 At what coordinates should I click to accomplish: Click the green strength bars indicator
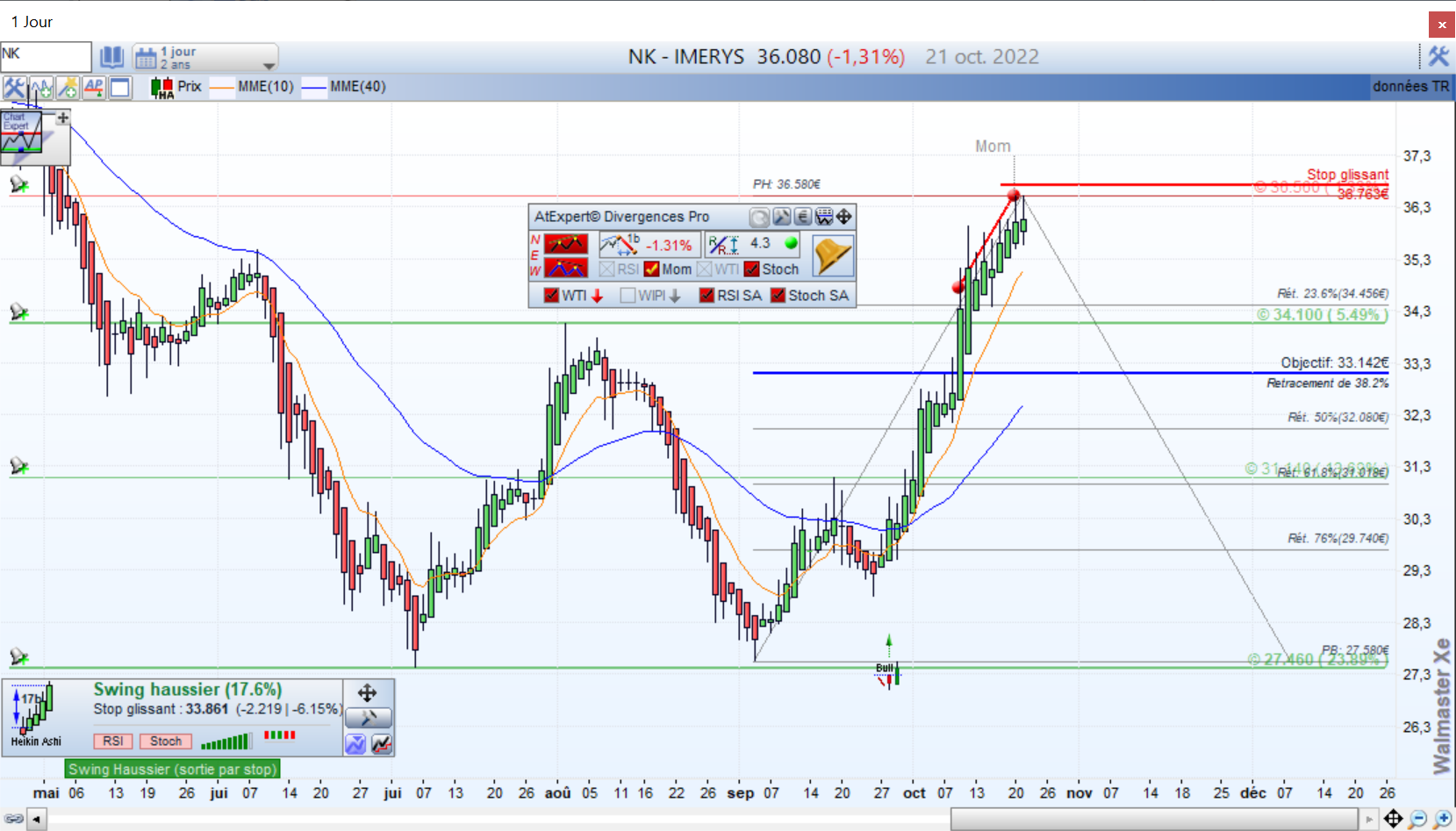point(226,741)
